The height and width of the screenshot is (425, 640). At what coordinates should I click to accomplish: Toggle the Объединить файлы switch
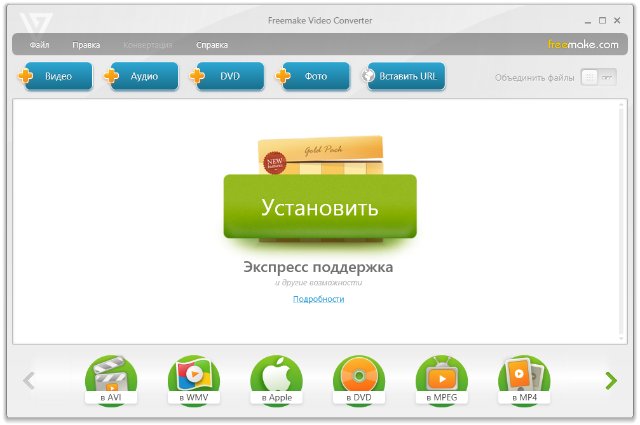point(598,77)
